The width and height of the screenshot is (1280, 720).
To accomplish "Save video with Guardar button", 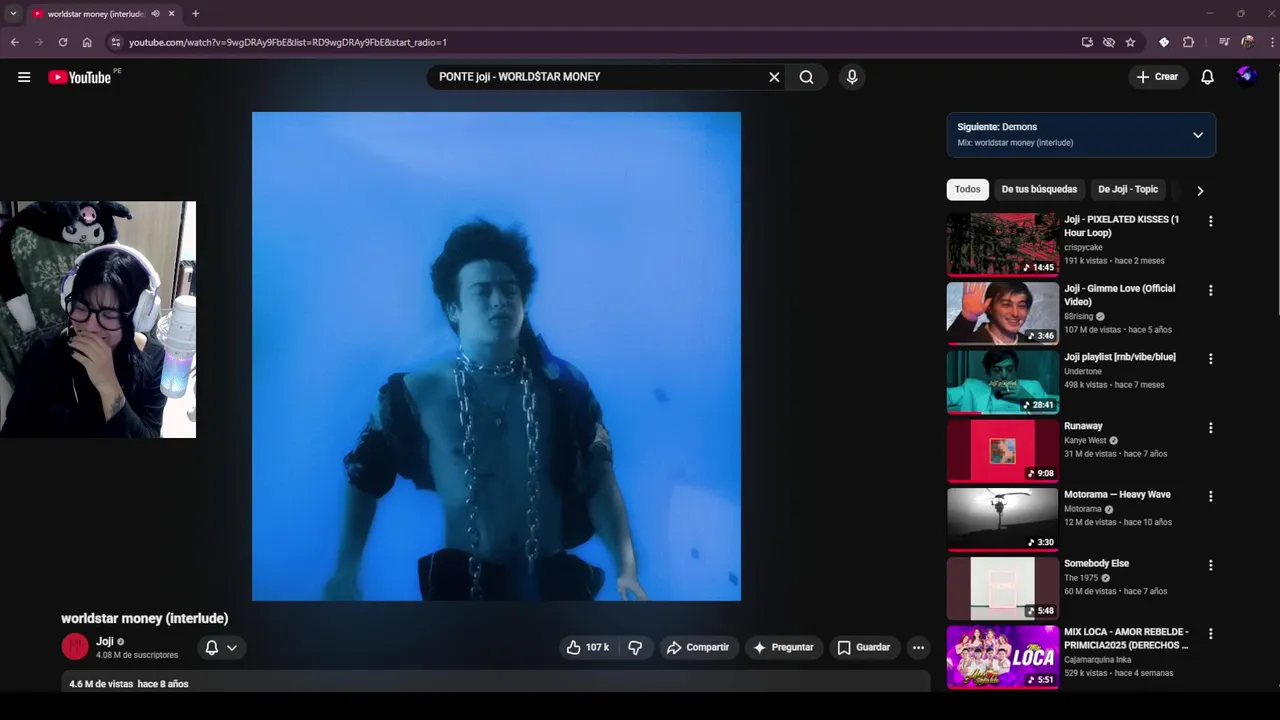I will [x=864, y=647].
